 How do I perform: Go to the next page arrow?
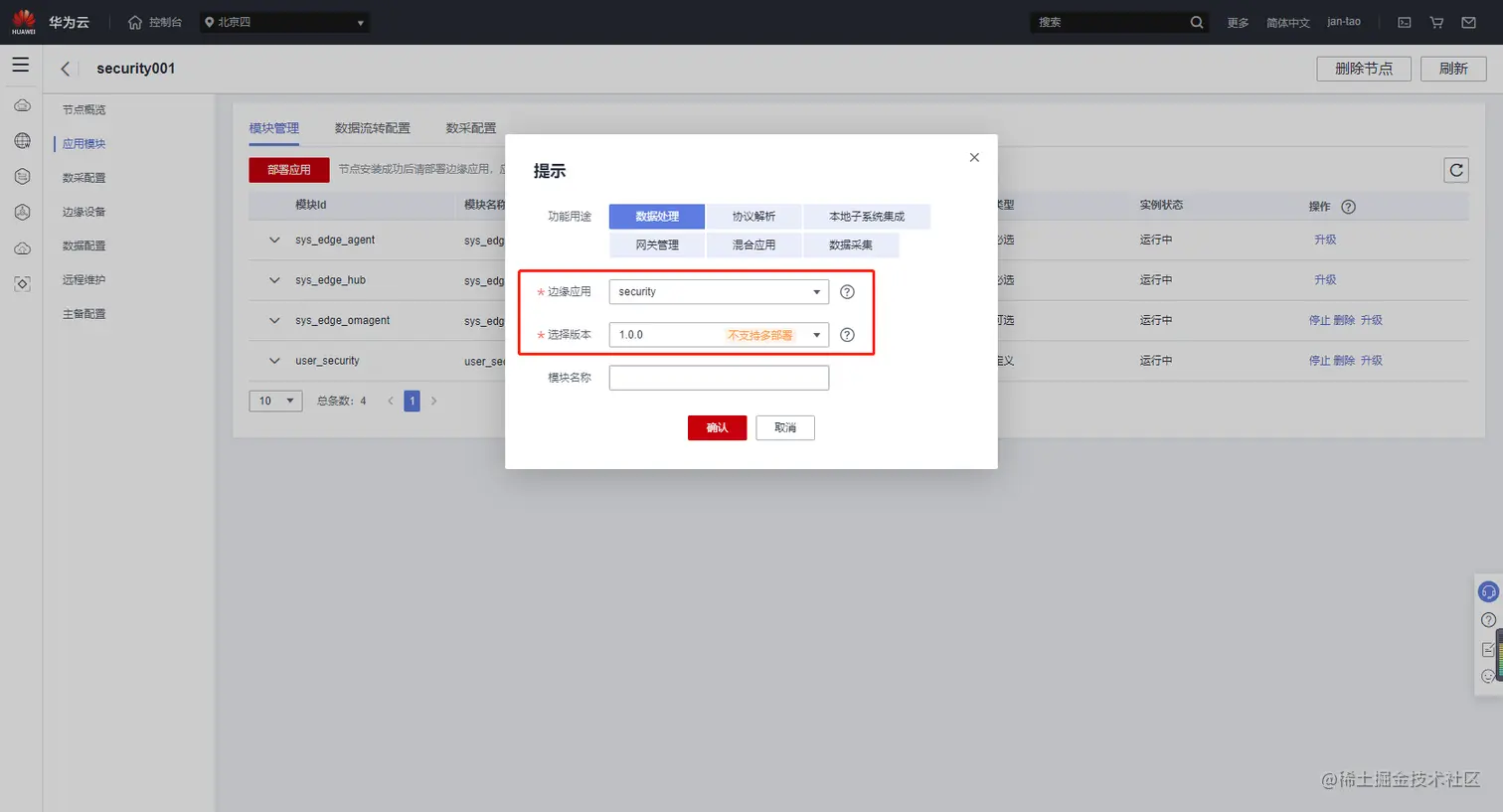pyautogui.click(x=433, y=402)
